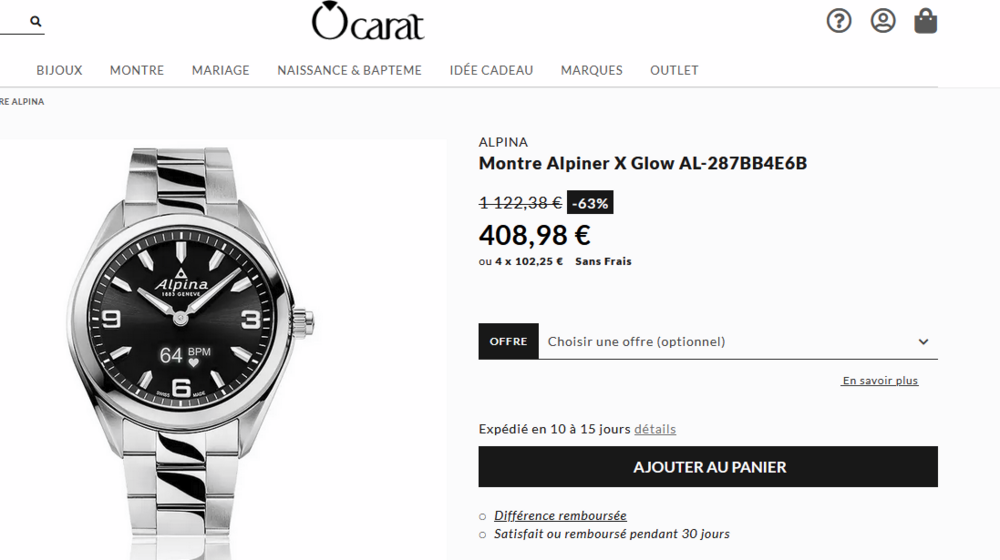Screen dimensions: 1000x560
Task: Open the Choisir une offre selector
Action: tap(738, 341)
